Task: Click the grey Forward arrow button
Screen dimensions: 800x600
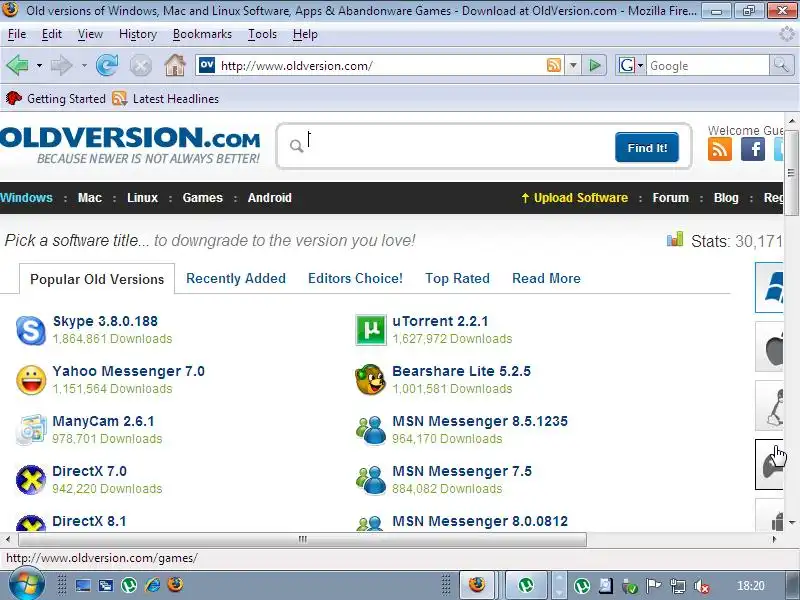Action: [62, 65]
